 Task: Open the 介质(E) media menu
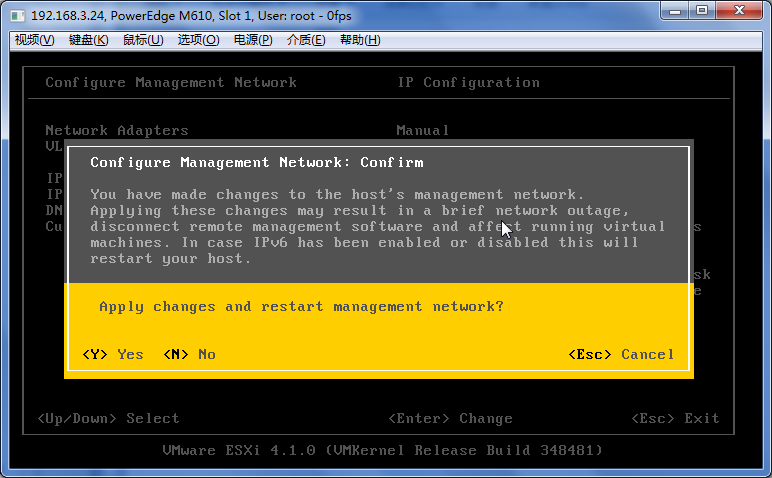(x=306, y=40)
